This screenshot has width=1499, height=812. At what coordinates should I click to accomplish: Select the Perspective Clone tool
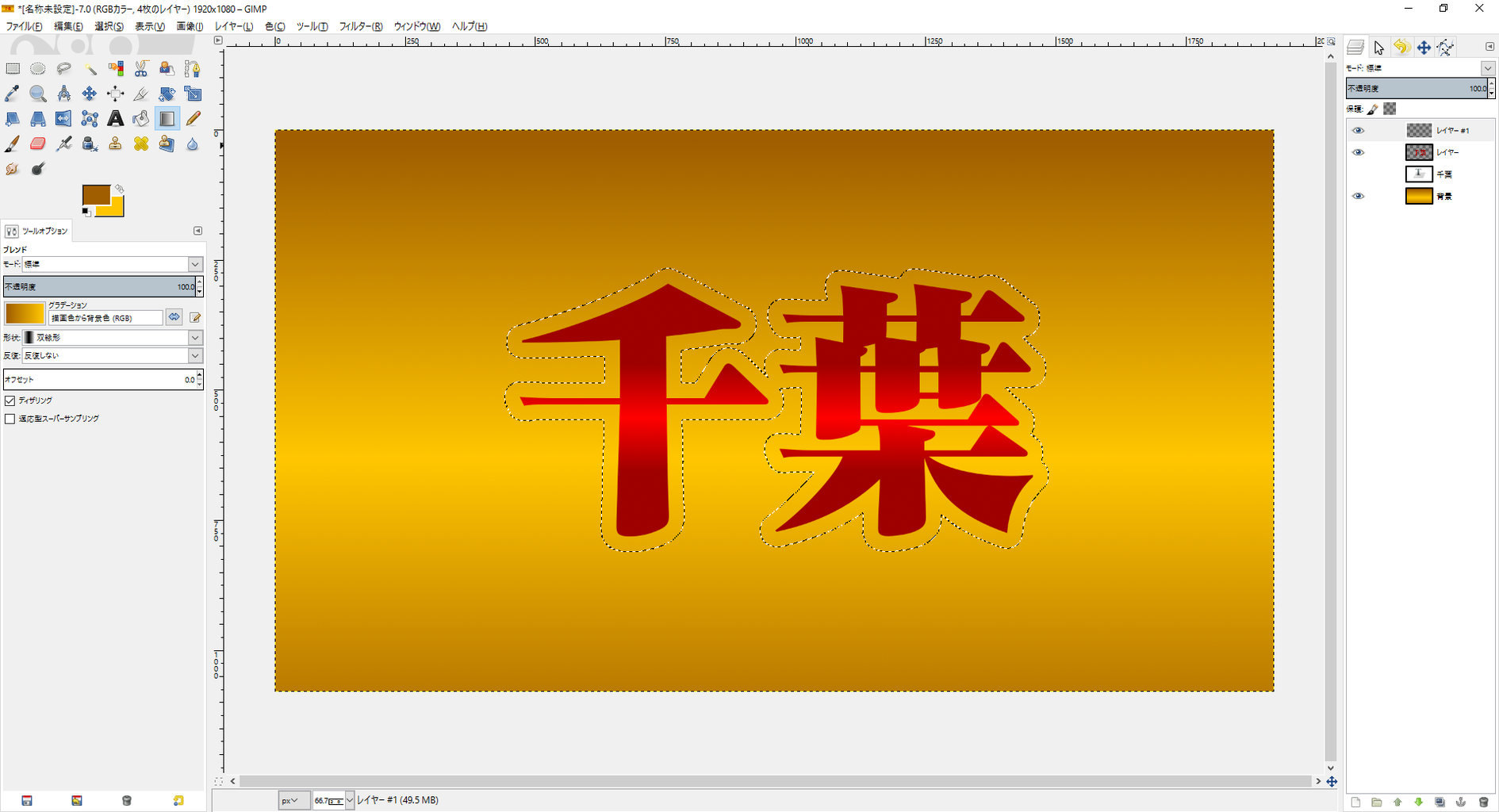(167, 144)
